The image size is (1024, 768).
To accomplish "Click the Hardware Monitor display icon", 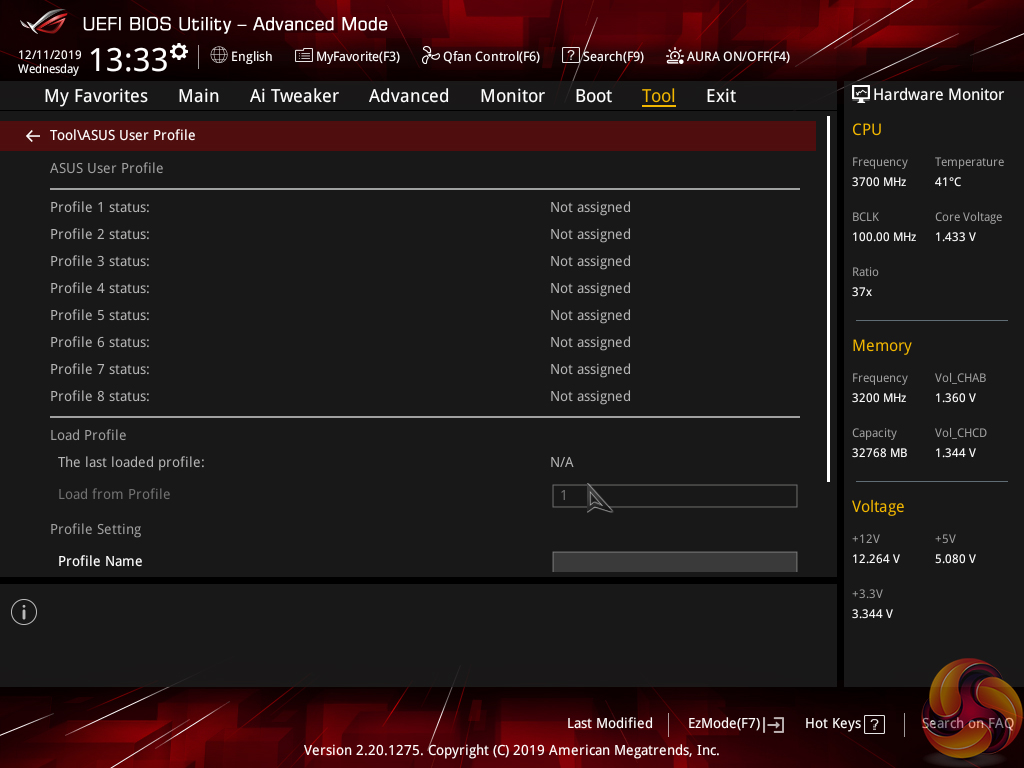I will (x=861, y=94).
